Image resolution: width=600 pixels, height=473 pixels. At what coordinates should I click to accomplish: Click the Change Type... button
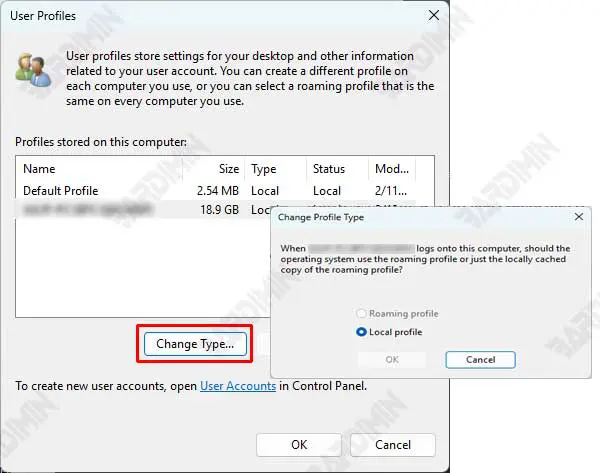[195, 344]
